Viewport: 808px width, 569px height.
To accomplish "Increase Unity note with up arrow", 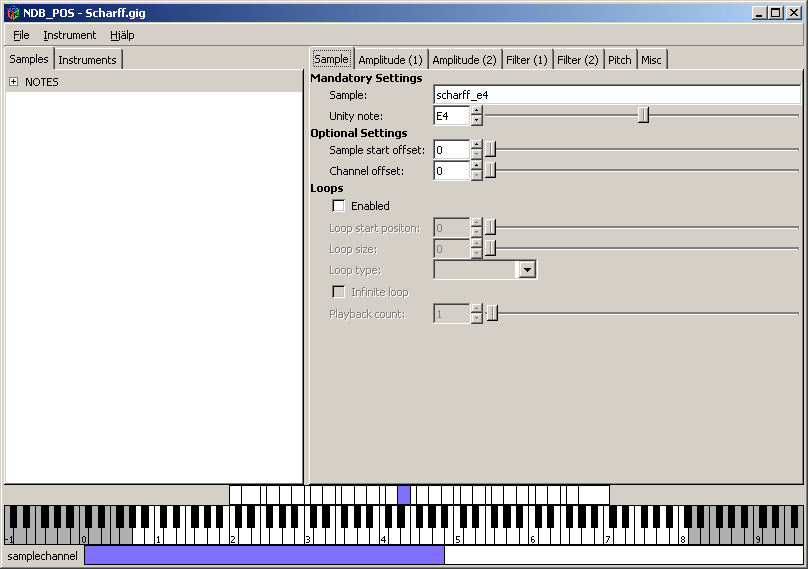I will coord(477,111).
